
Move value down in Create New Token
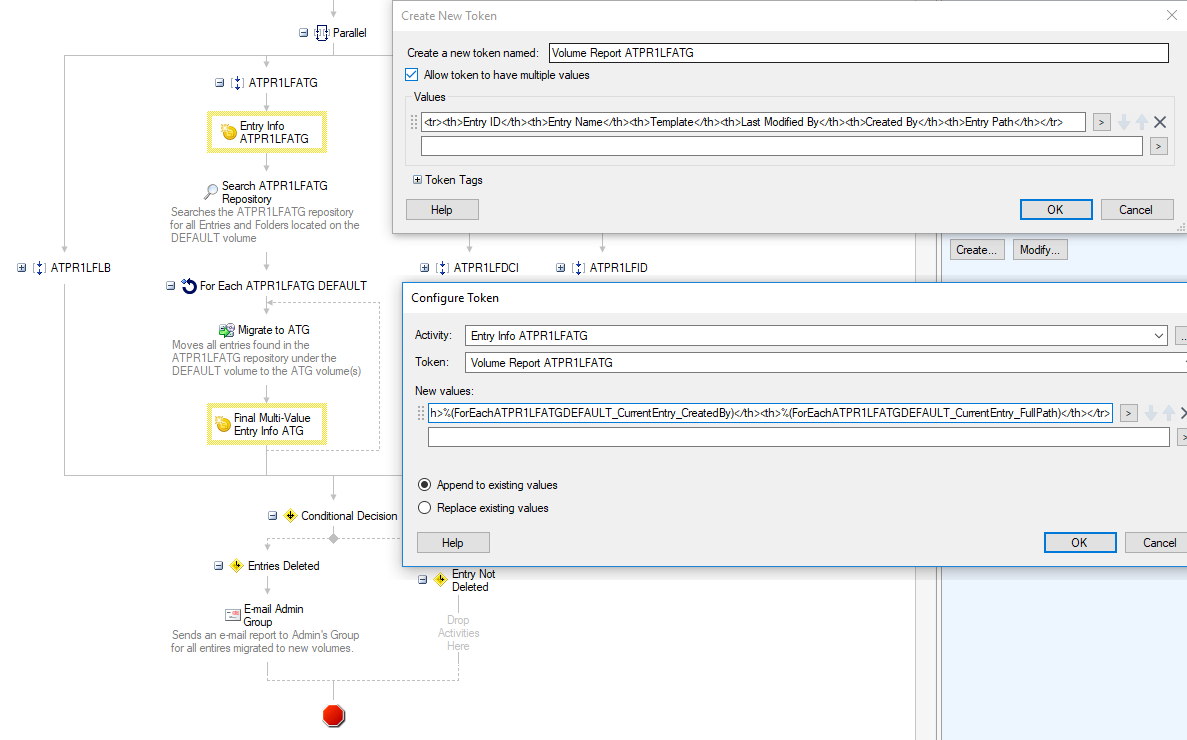pos(1124,122)
